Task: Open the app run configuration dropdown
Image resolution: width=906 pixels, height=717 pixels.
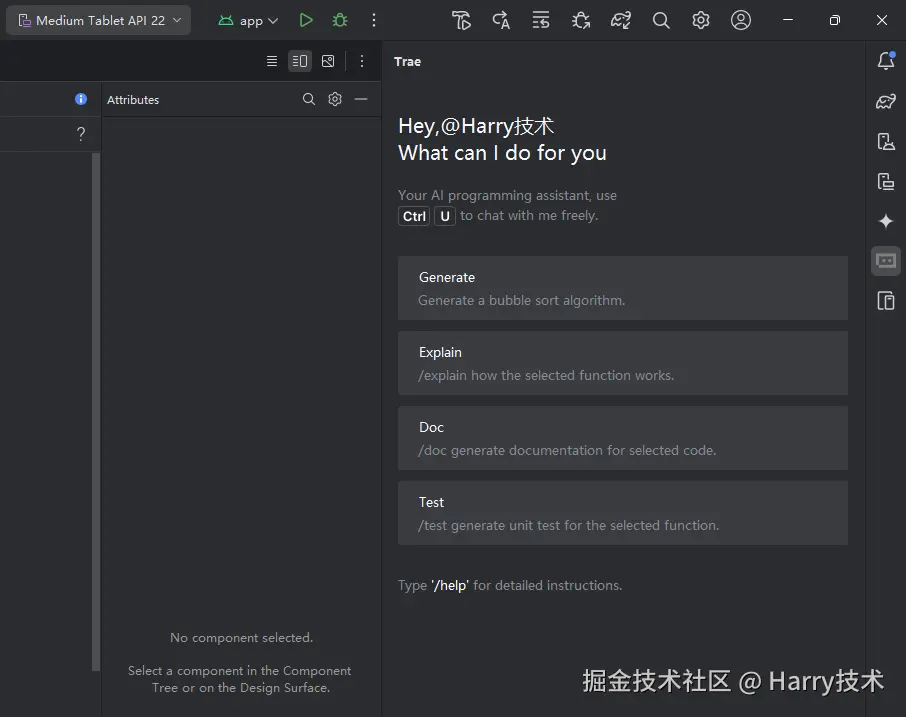Action: (x=248, y=21)
